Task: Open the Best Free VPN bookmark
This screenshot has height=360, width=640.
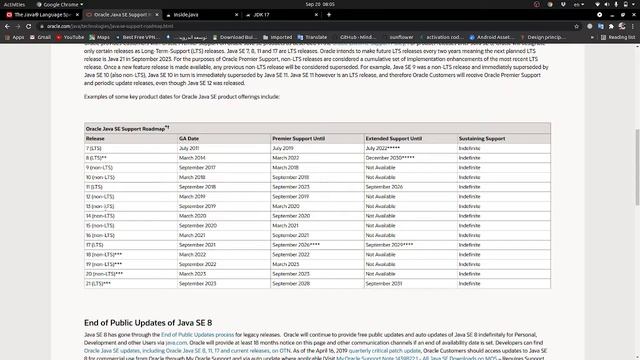Action: coord(138,37)
